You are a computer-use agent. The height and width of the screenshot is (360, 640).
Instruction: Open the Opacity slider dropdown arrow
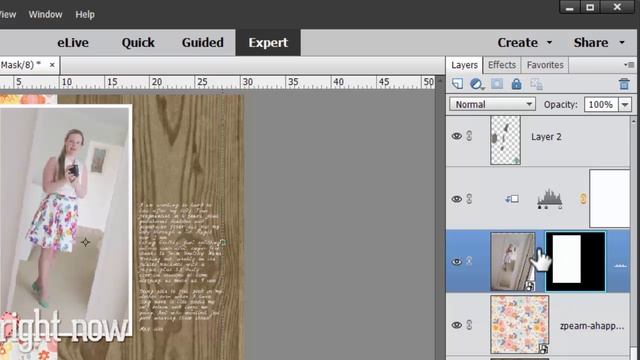(x=625, y=104)
